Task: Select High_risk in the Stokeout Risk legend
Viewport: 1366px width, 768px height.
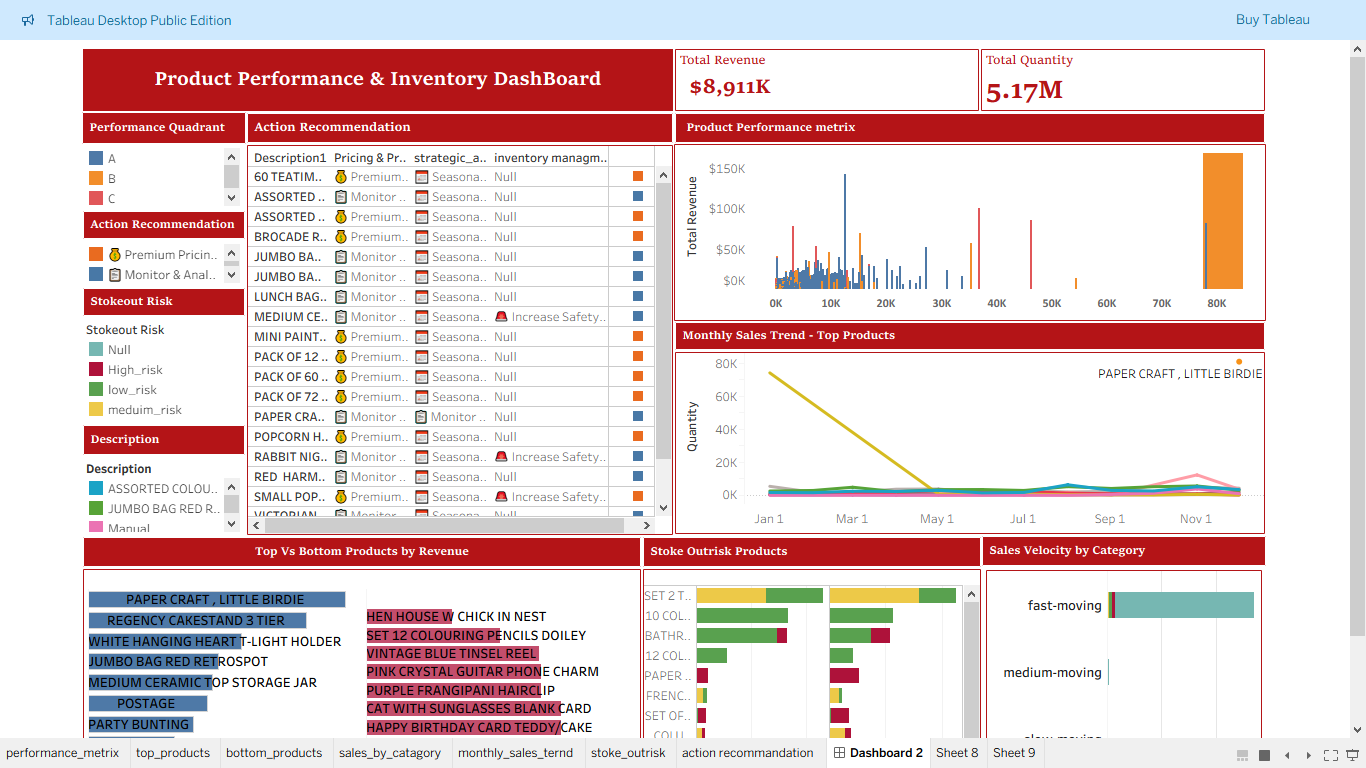Action: [x=97, y=369]
